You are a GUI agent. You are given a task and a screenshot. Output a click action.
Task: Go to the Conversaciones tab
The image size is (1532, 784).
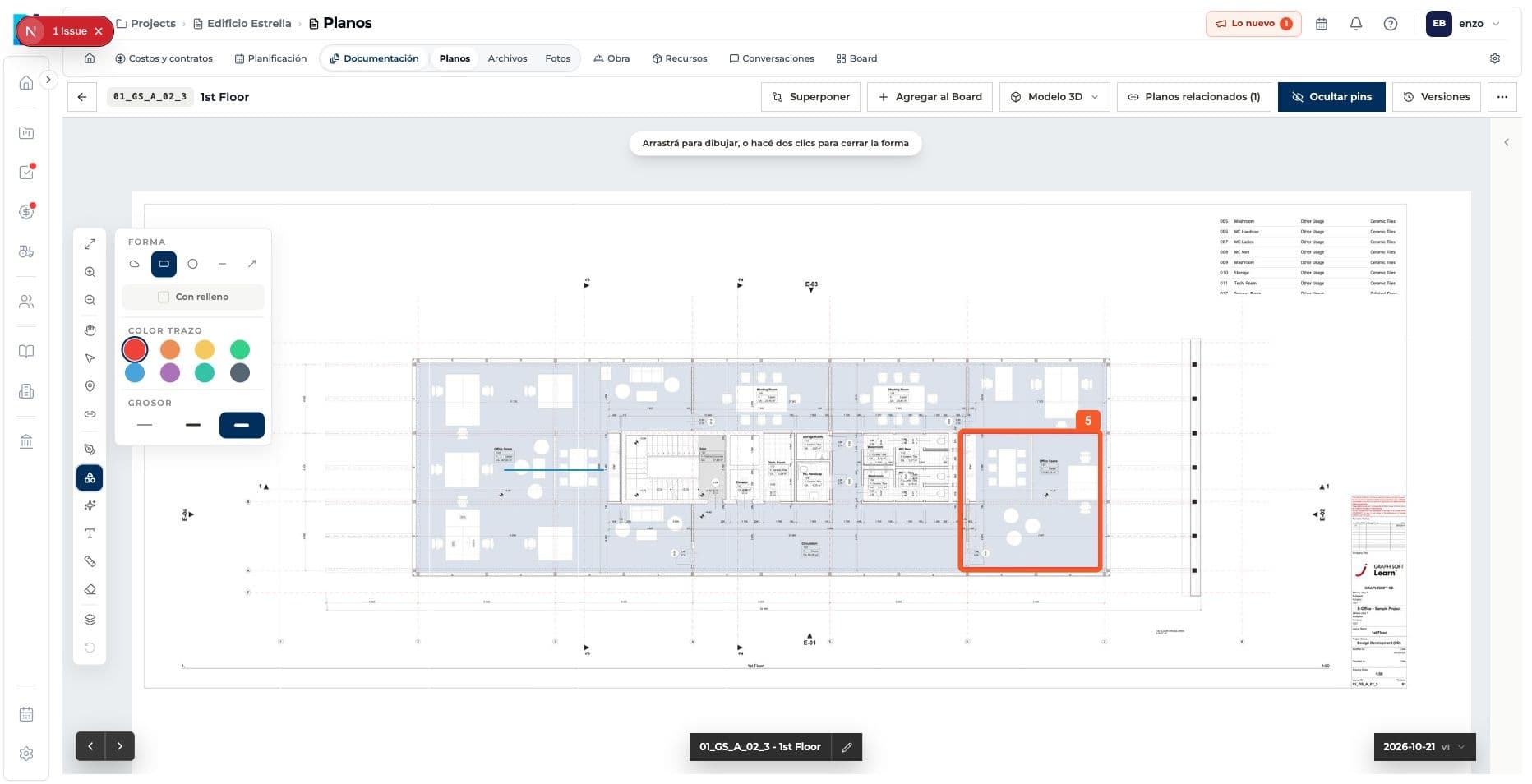(772, 58)
